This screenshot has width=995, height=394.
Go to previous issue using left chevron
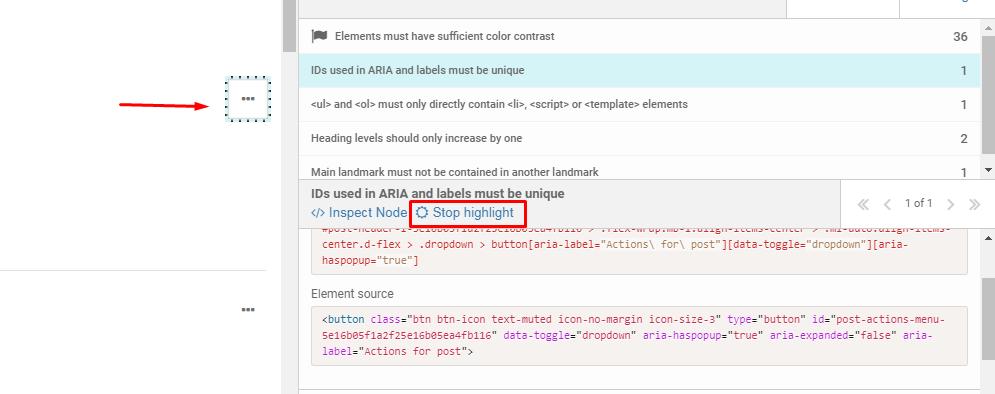887,204
